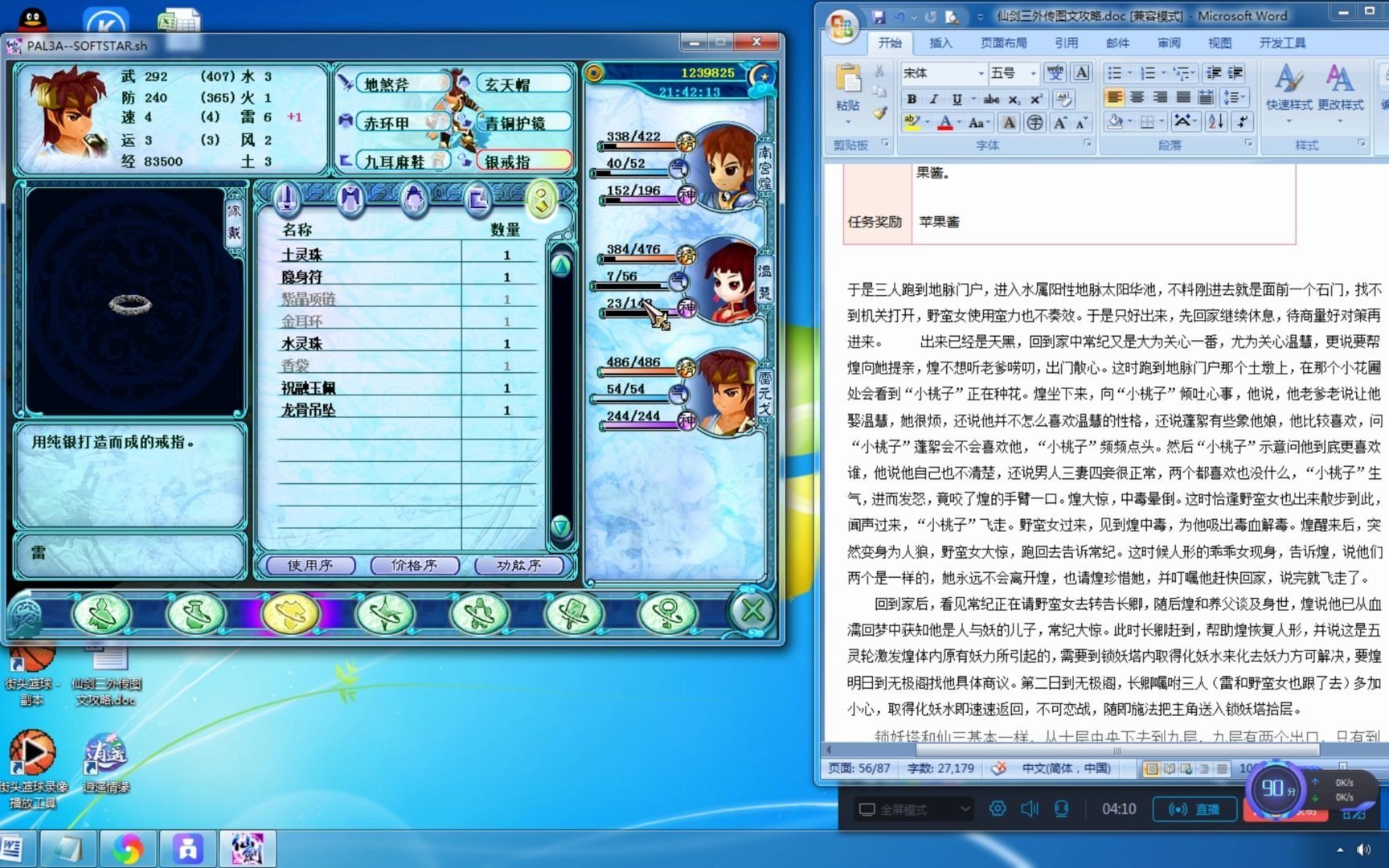Open the font name 宋体 dropdown
Image resolution: width=1389 pixels, height=868 pixels.
[x=981, y=73]
